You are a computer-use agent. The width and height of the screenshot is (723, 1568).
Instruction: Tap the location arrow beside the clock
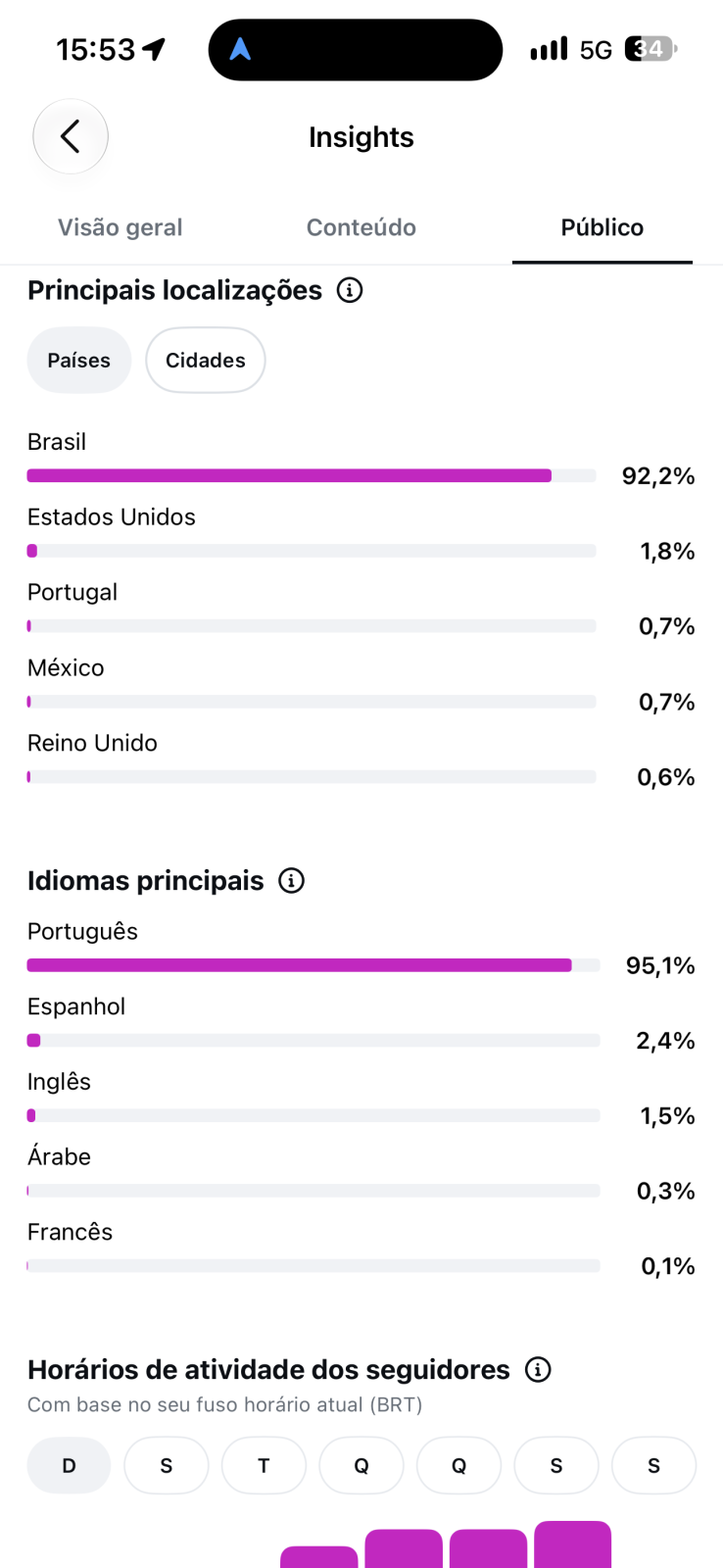155,49
